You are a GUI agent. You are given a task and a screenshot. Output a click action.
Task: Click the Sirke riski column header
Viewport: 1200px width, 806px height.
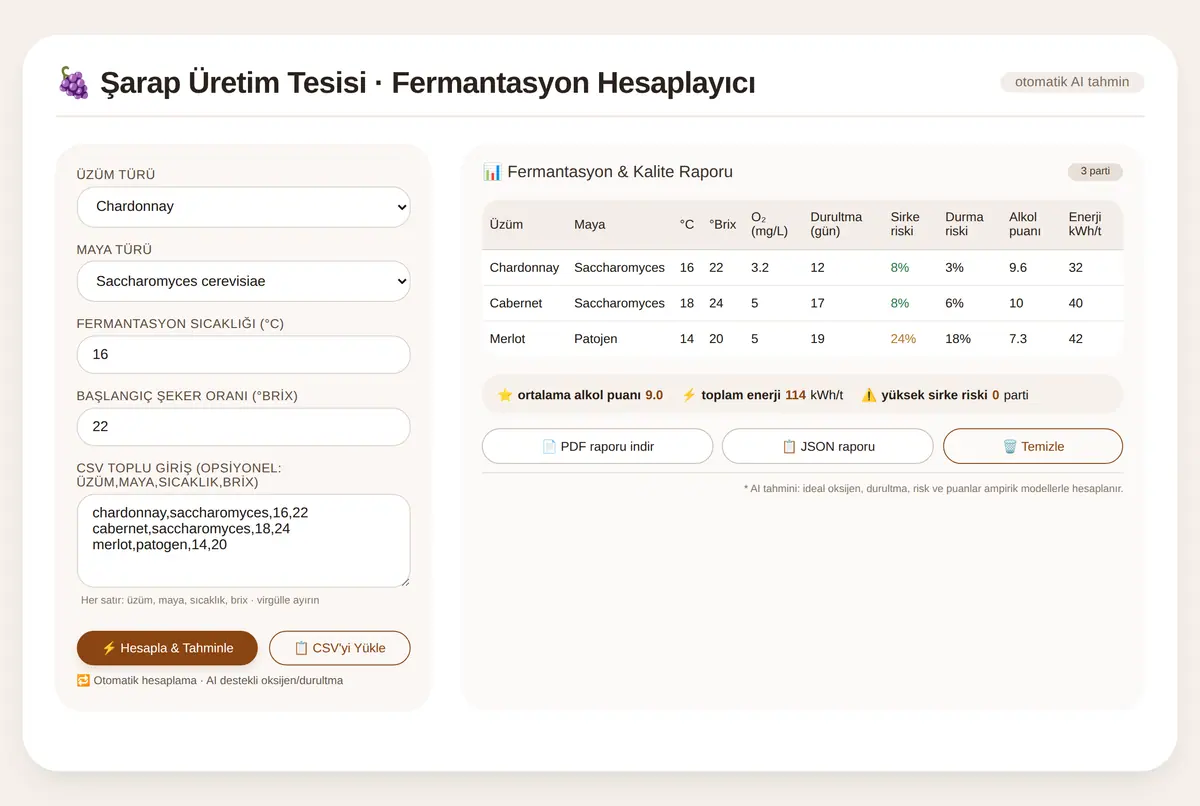906,225
